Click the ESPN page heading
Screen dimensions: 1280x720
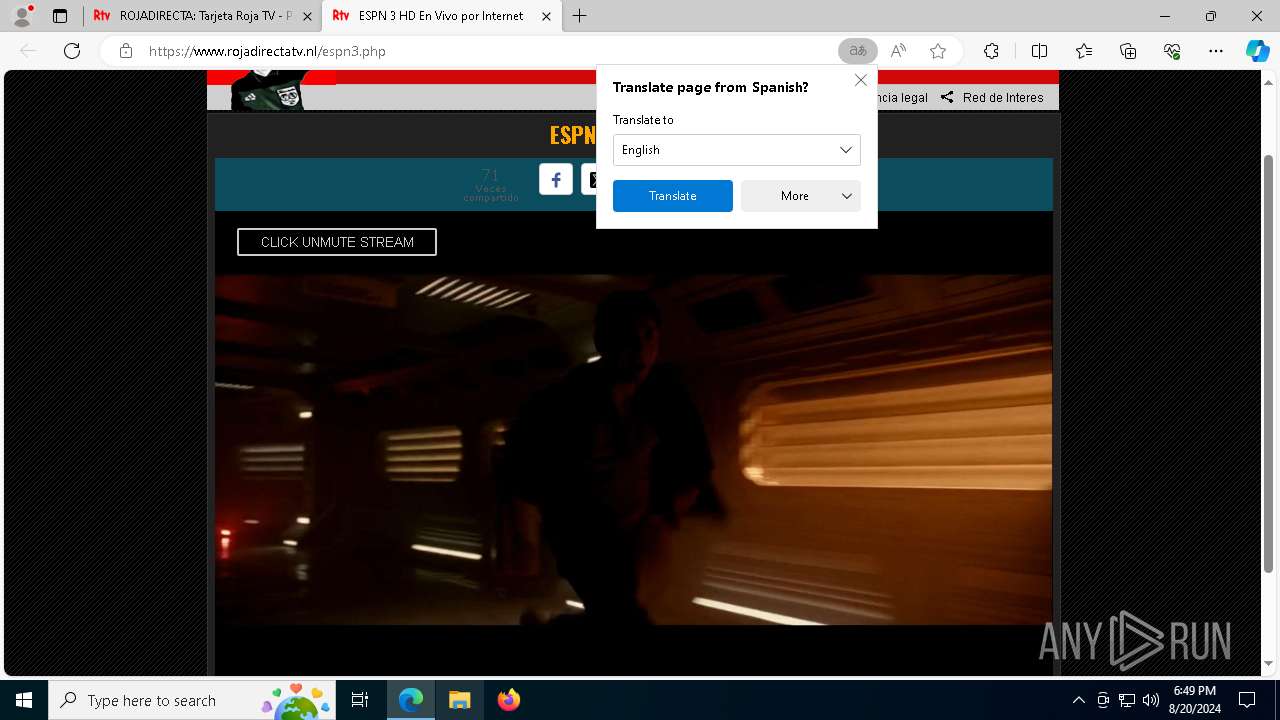click(x=572, y=135)
